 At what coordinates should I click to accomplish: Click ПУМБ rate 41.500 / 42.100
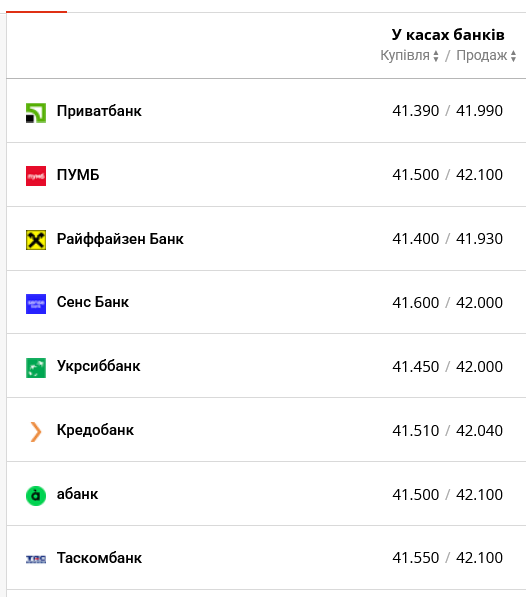448,175
